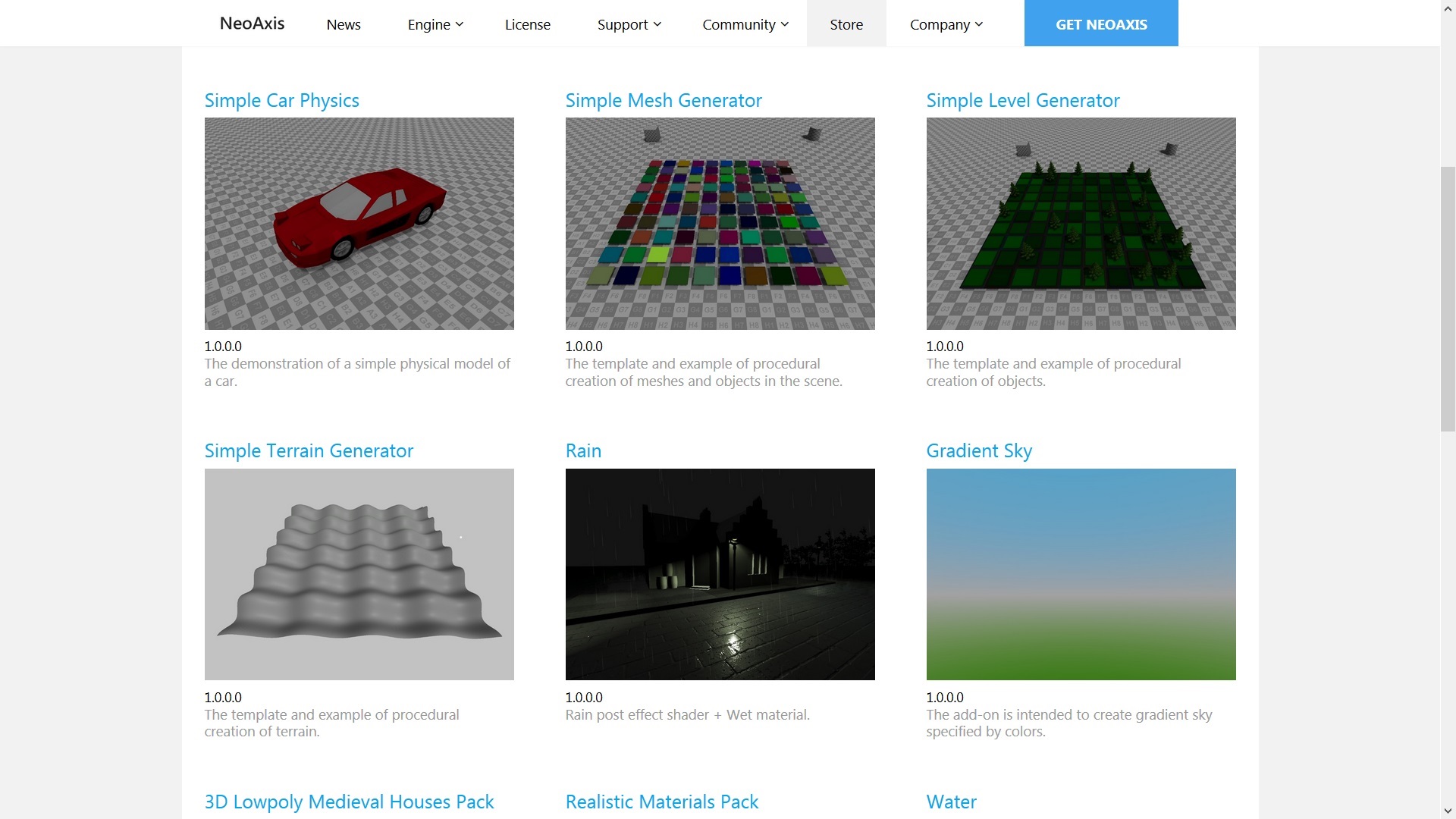Expand the Support dropdown menu
1456x819 pixels.
tap(629, 24)
